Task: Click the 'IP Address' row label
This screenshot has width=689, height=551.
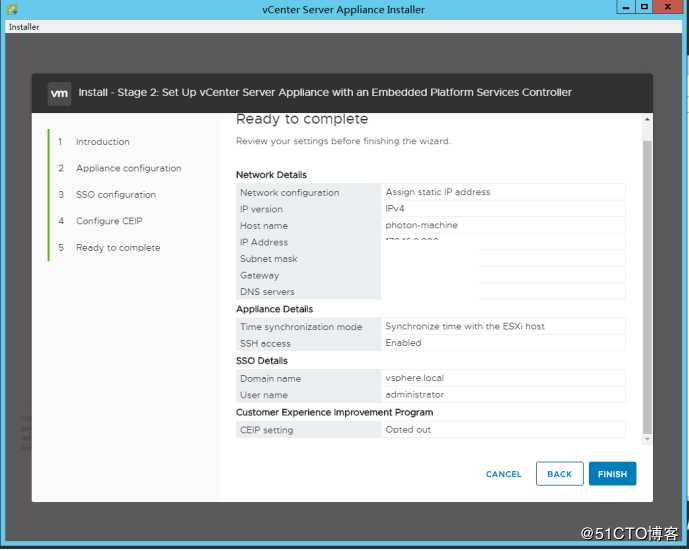Action: point(264,242)
